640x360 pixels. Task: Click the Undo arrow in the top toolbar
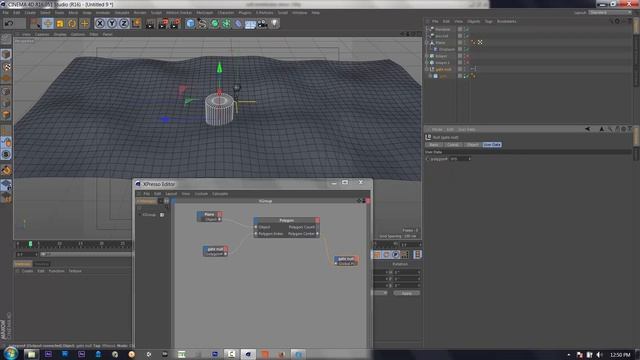(9, 24)
